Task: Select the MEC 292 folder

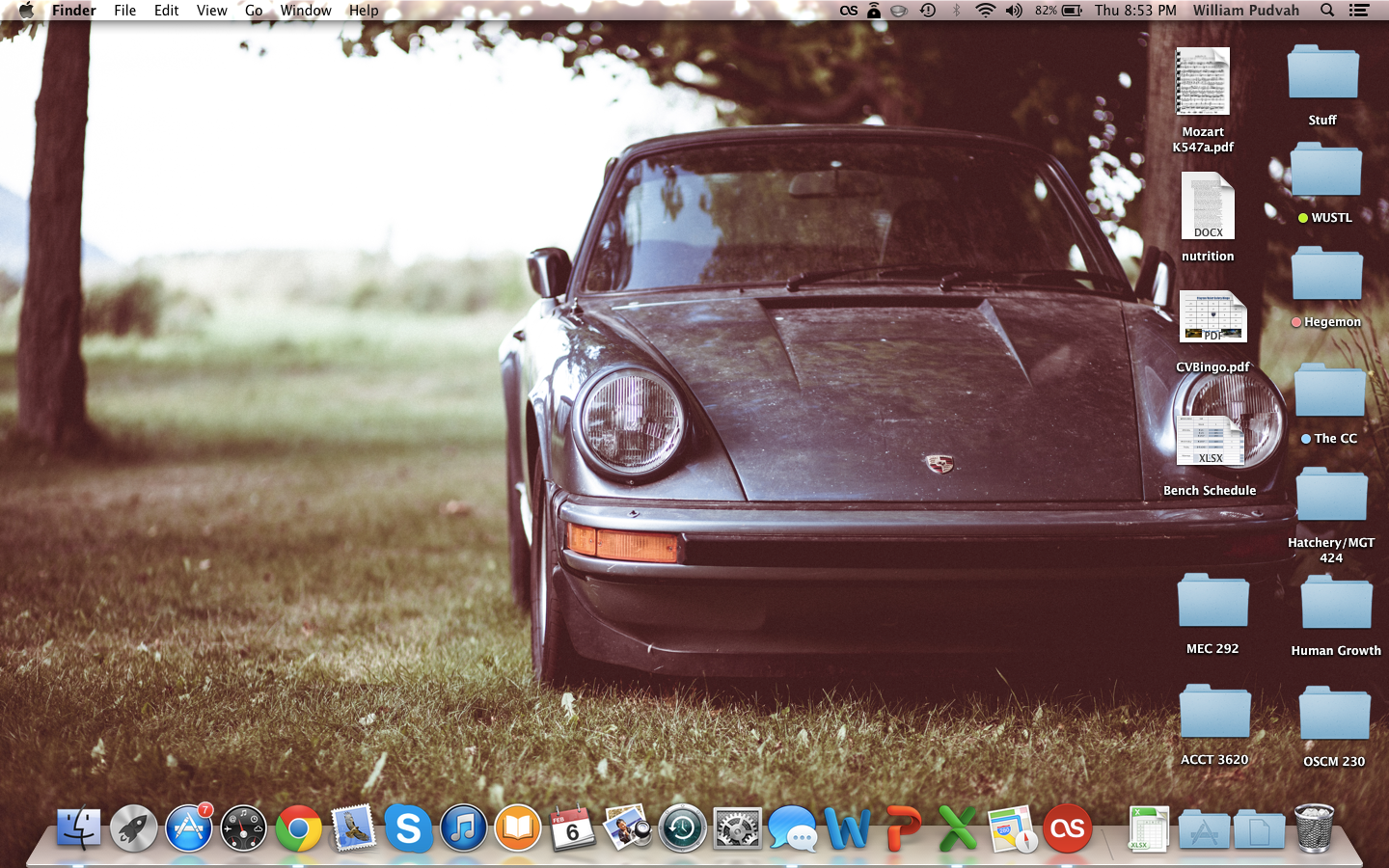Action: tap(1212, 613)
